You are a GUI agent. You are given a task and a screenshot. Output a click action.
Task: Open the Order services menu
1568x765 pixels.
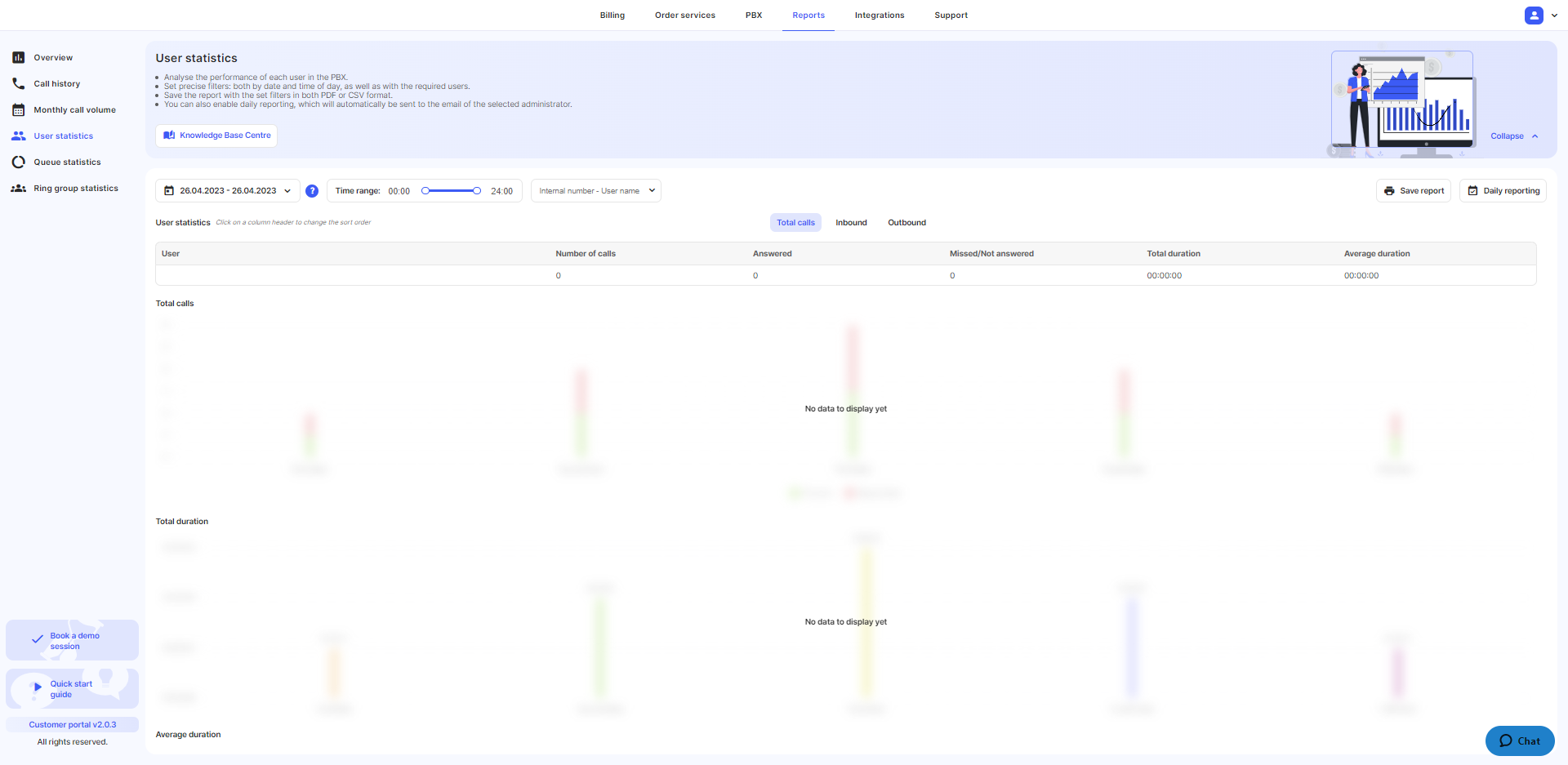point(685,15)
